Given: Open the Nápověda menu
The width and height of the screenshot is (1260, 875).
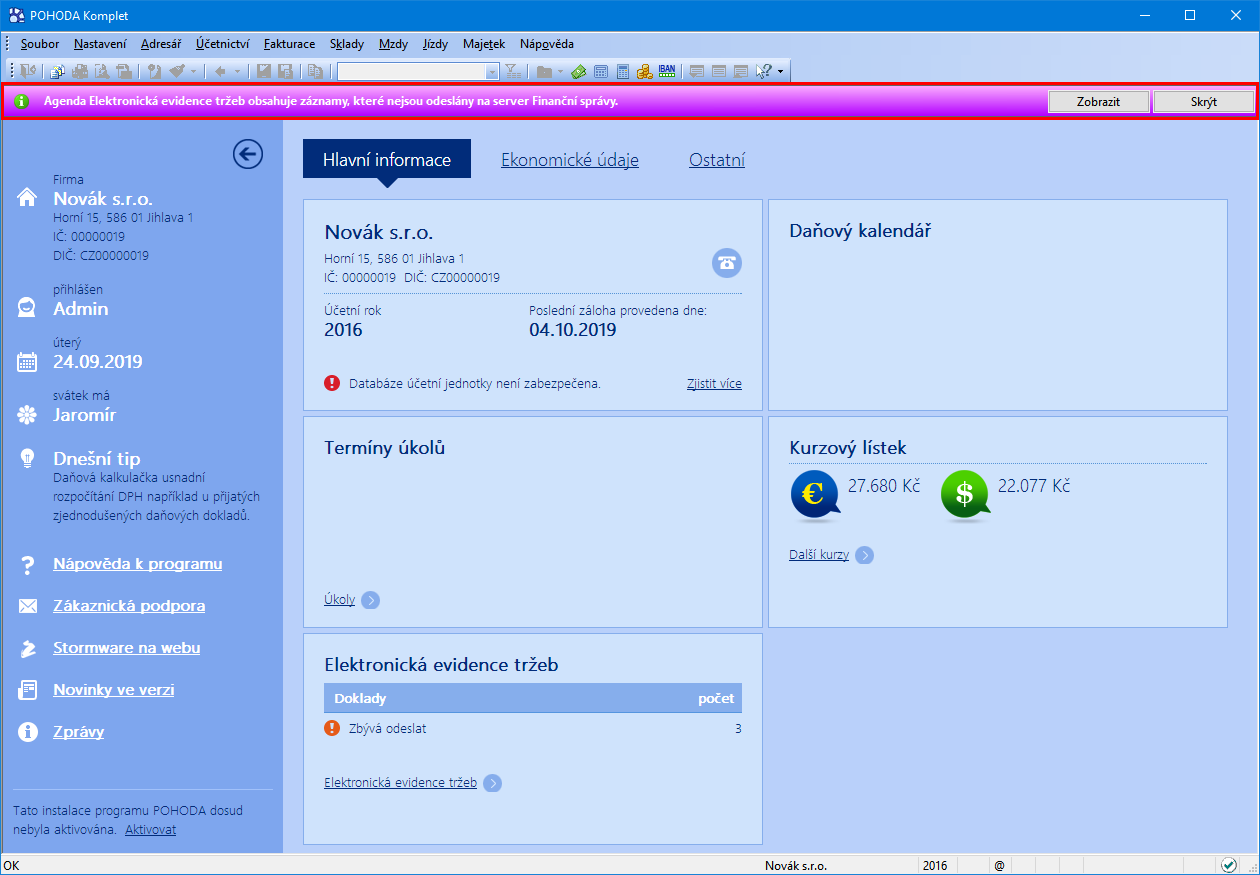Looking at the screenshot, I should click(x=547, y=44).
